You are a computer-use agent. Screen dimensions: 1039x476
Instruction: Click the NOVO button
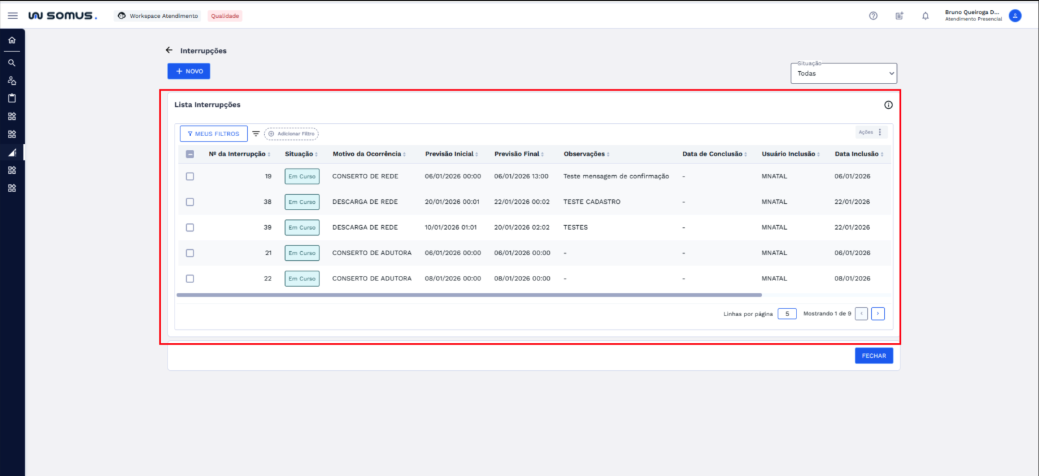pyautogui.click(x=188, y=71)
